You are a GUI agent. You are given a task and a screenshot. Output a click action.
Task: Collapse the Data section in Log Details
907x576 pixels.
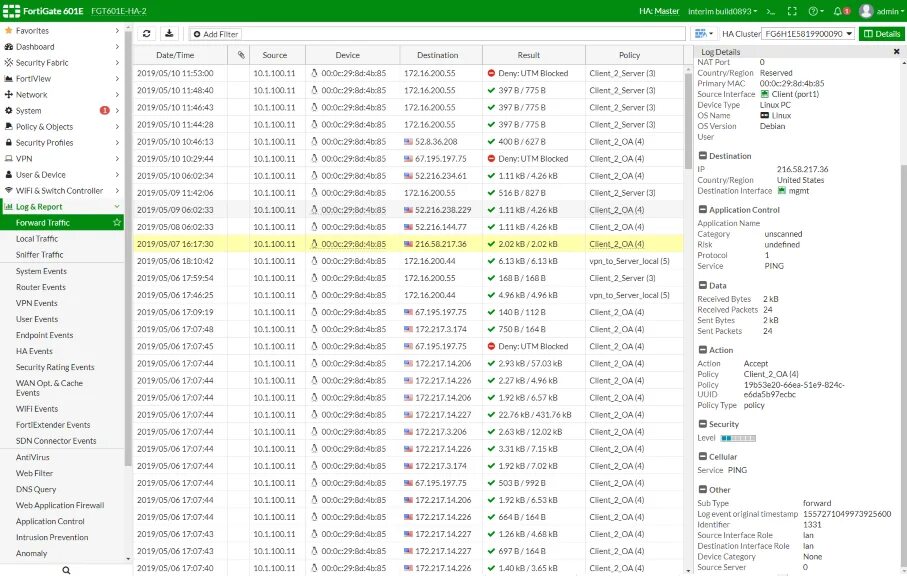point(702,285)
